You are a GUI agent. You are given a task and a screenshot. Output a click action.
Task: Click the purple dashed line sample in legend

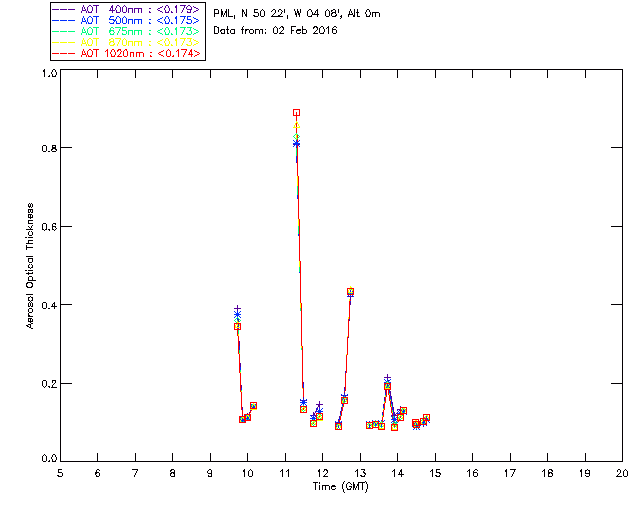(64, 9)
